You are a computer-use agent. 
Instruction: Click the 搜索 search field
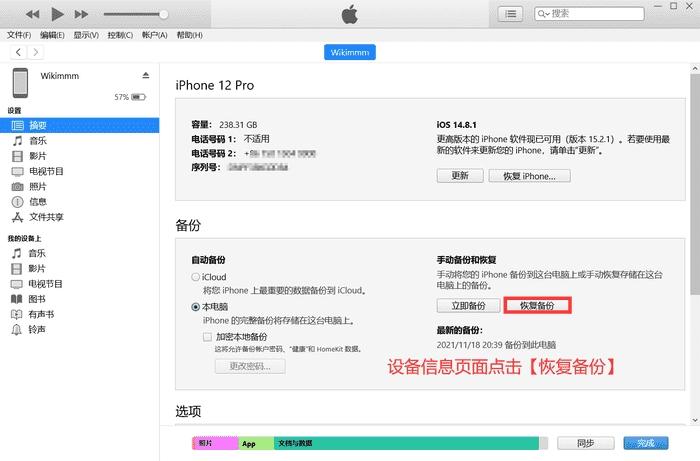pyautogui.click(x=589, y=14)
